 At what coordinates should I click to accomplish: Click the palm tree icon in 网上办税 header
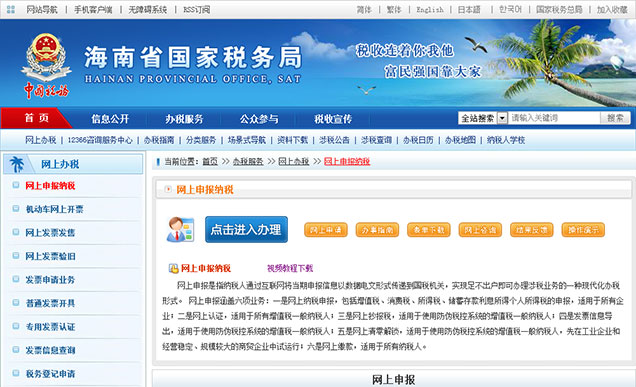pos(17,164)
